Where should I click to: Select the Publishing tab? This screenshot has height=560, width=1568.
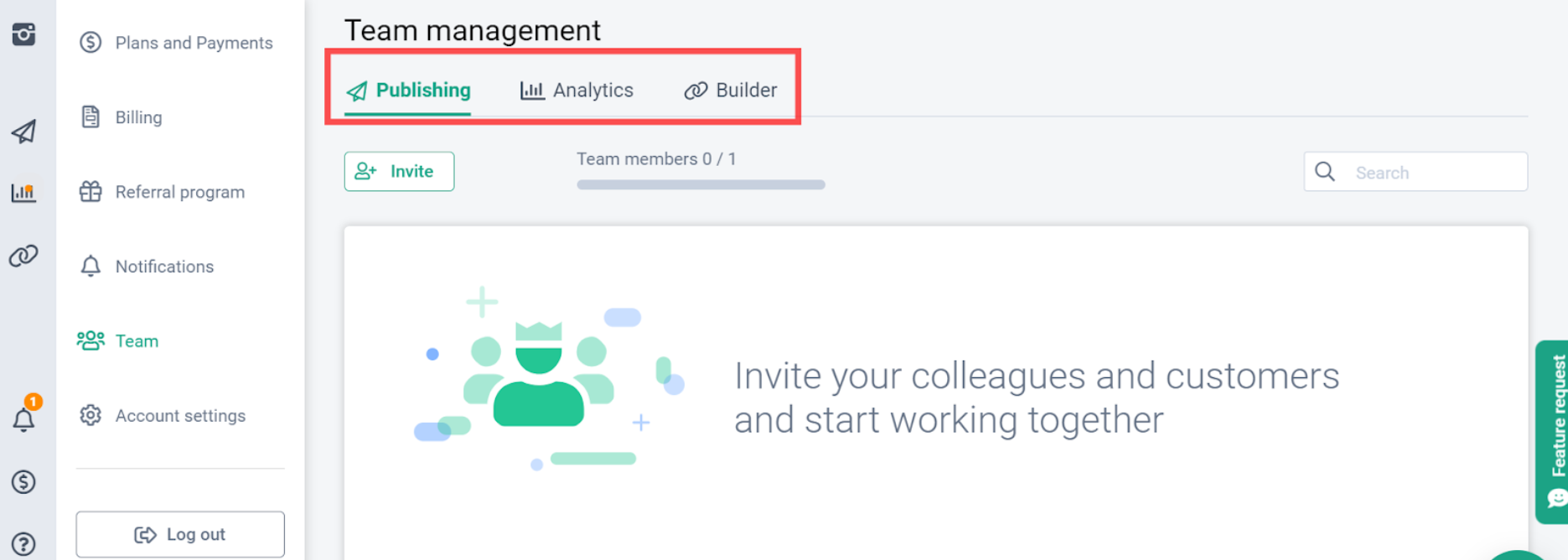pyautogui.click(x=408, y=91)
